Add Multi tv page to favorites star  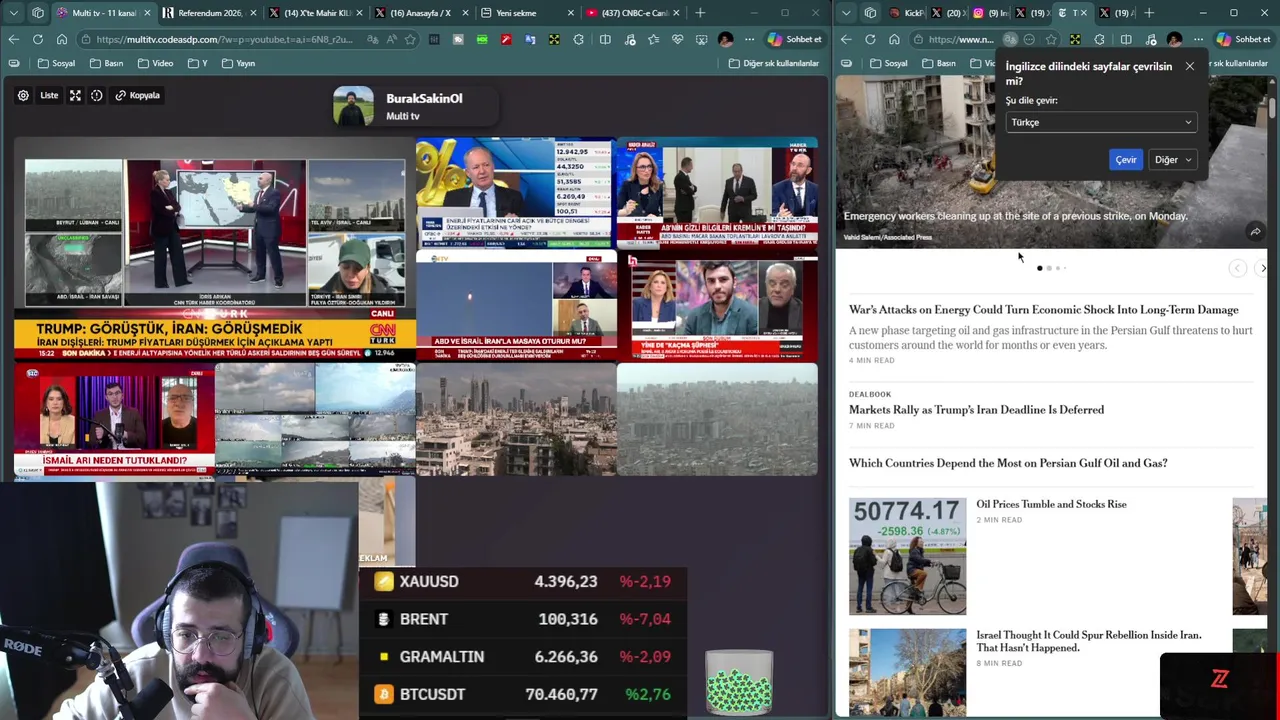click(x=410, y=39)
